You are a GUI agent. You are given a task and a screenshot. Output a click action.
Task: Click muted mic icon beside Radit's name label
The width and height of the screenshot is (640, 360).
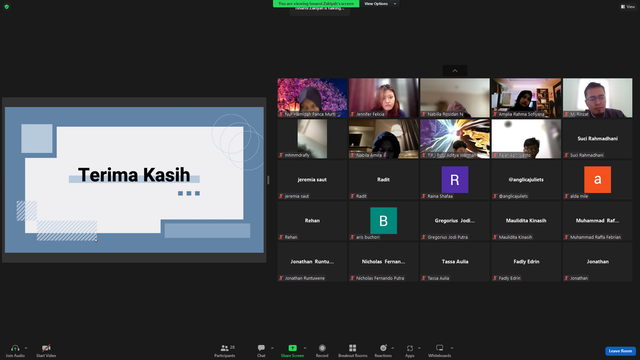pos(352,196)
